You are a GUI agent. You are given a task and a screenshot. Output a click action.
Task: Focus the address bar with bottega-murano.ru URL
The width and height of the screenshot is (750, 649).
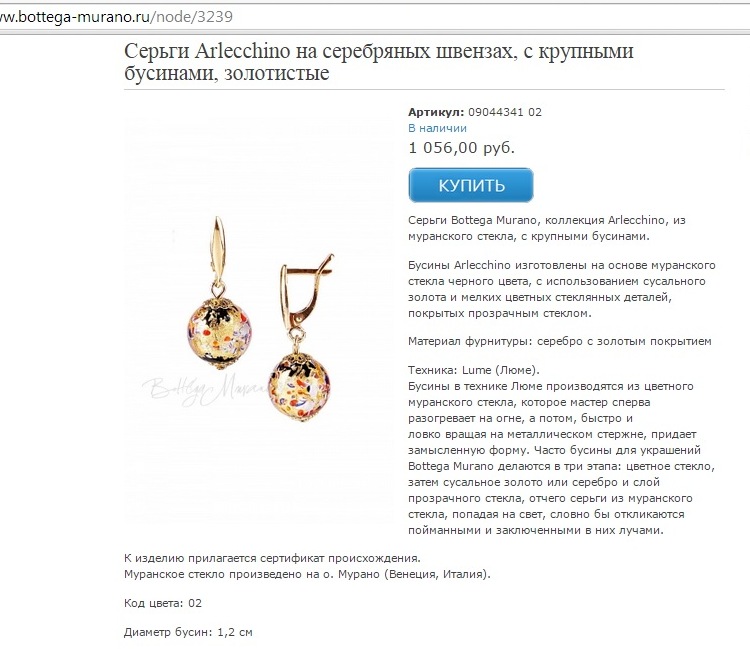pyautogui.click(x=375, y=17)
